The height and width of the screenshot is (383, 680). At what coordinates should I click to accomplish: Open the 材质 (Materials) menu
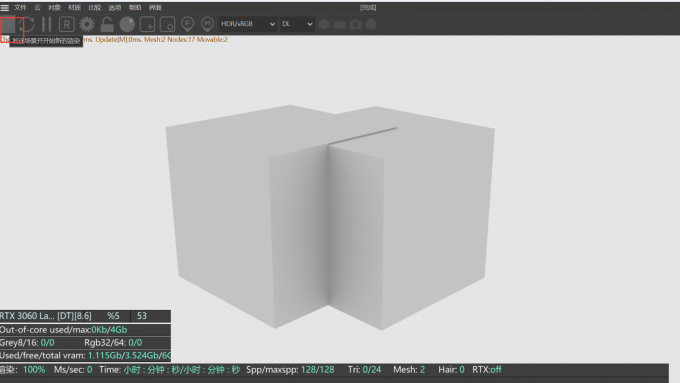[75, 7]
